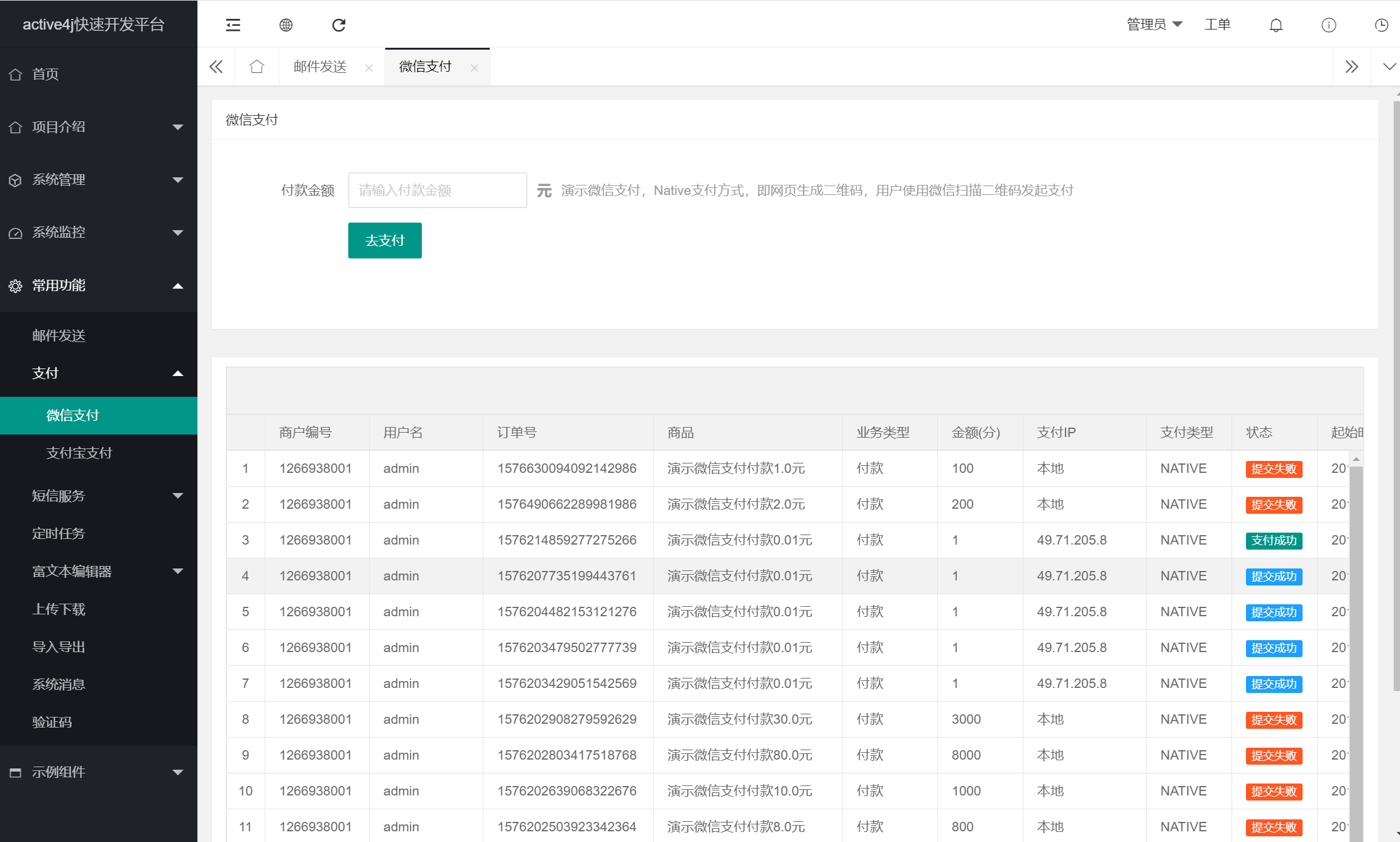Open tab options dropdown chevron
The image size is (1400, 842).
tap(1389, 67)
